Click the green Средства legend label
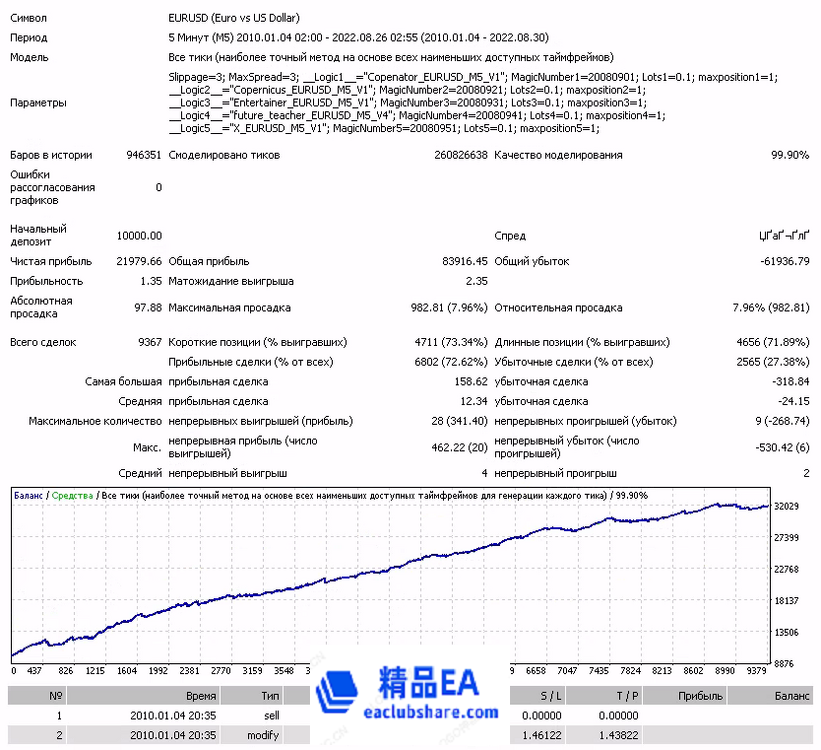 coord(72,495)
